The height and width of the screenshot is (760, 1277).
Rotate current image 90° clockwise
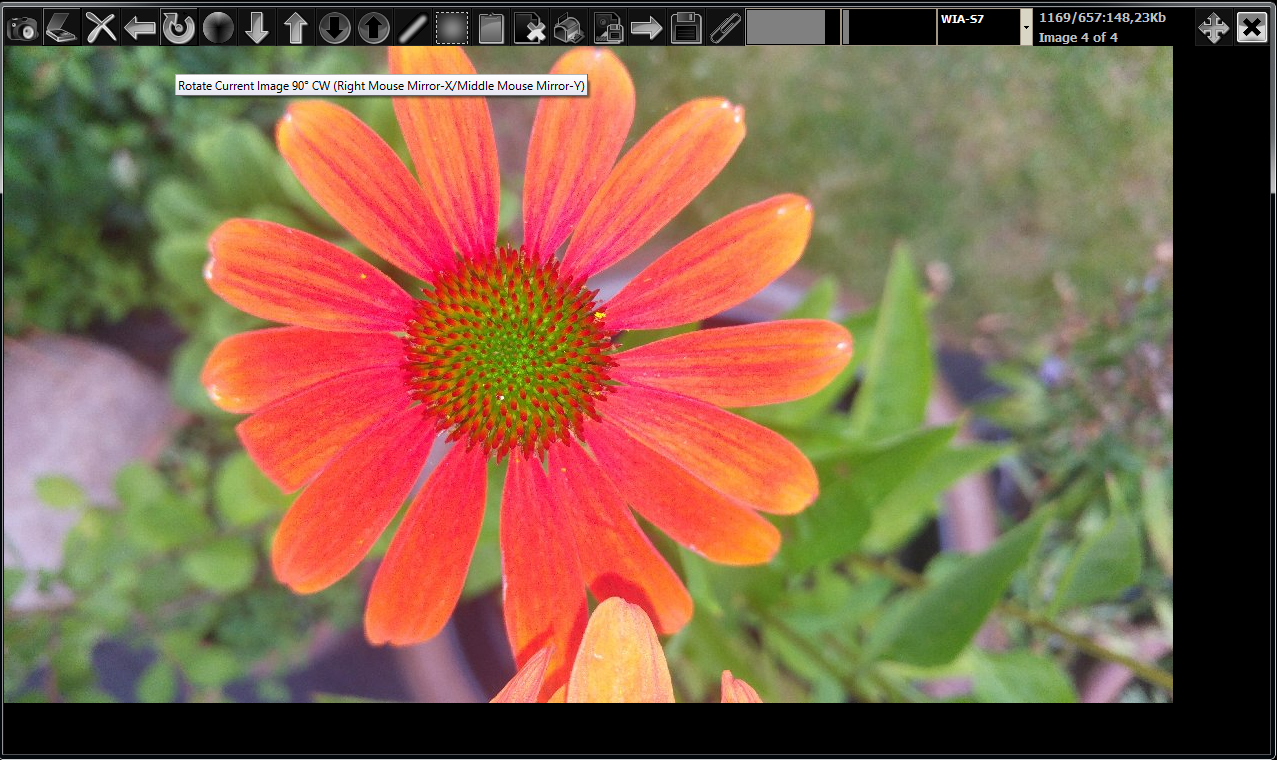coord(179,28)
